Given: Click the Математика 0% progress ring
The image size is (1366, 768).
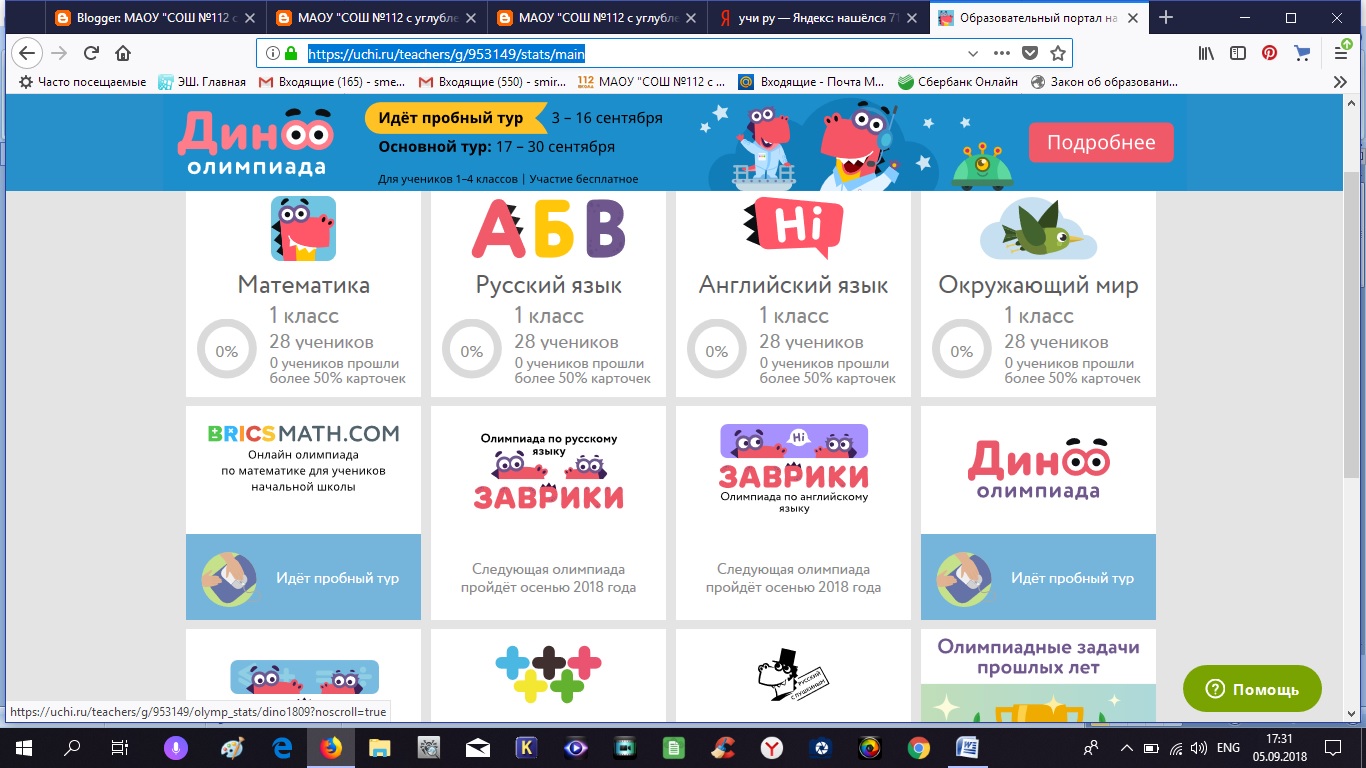Looking at the screenshot, I should click(x=226, y=351).
